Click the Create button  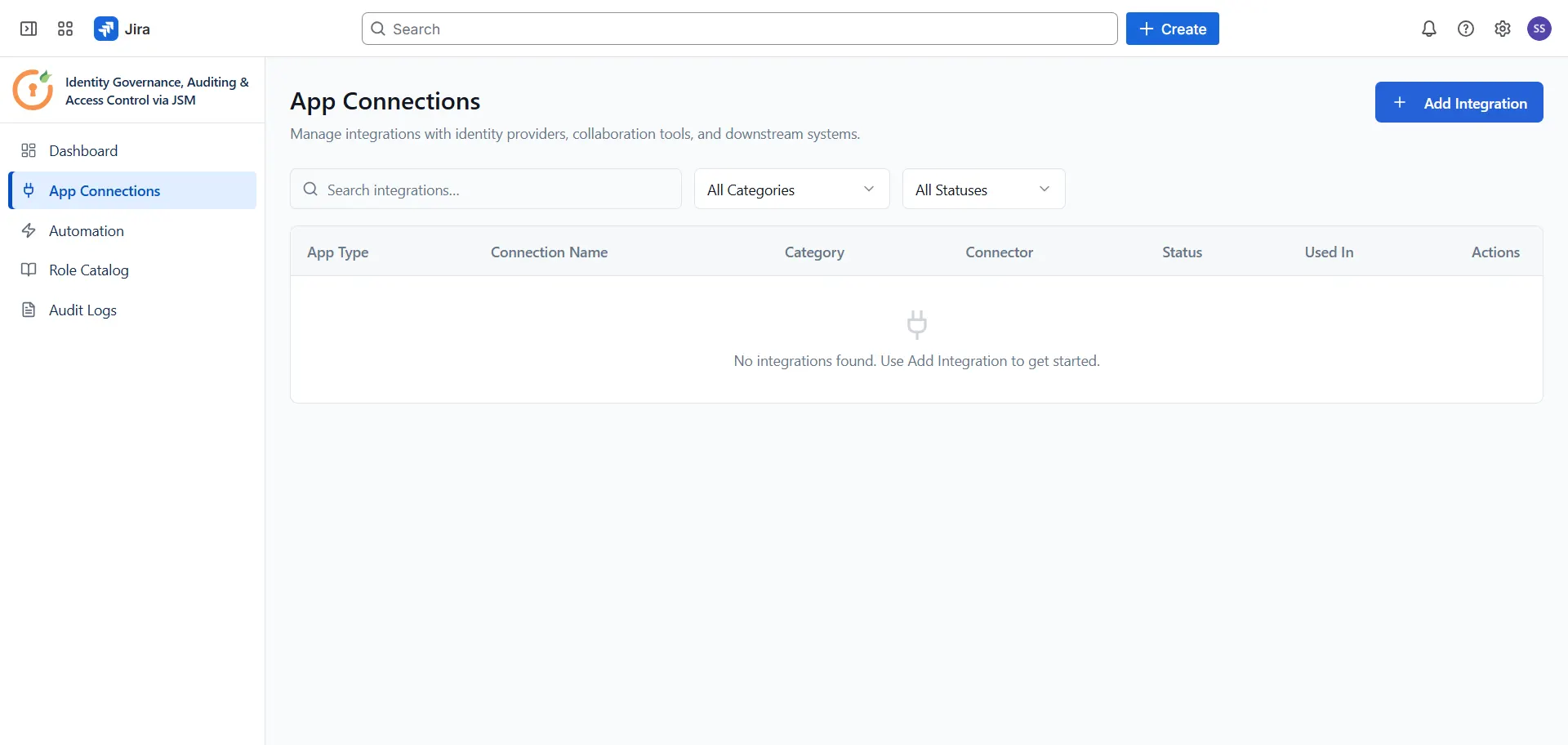point(1172,29)
